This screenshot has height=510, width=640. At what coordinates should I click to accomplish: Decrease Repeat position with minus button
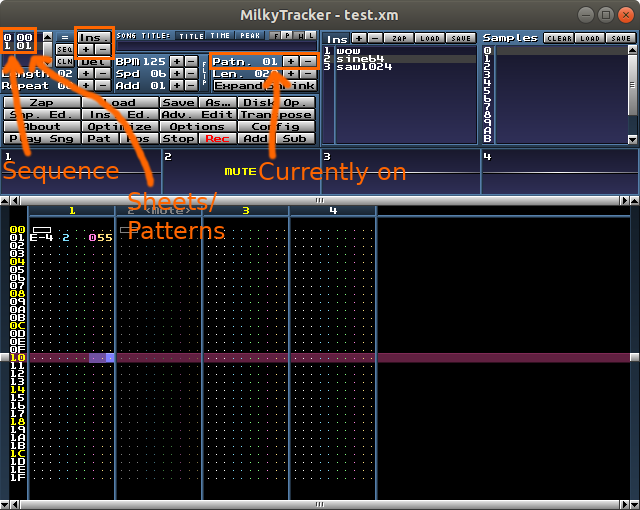point(102,86)
